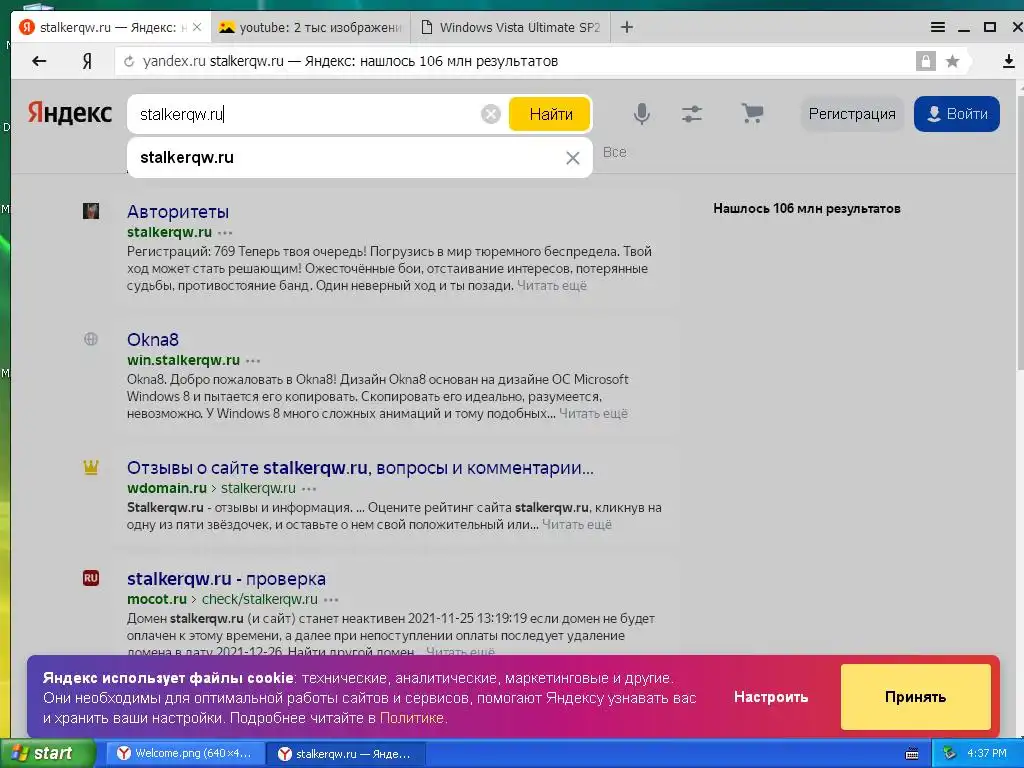The image size is (1024, 768).
Task: Expand Читать ещё in the Авторитеты snippet
Action: (x=552, y=285)
